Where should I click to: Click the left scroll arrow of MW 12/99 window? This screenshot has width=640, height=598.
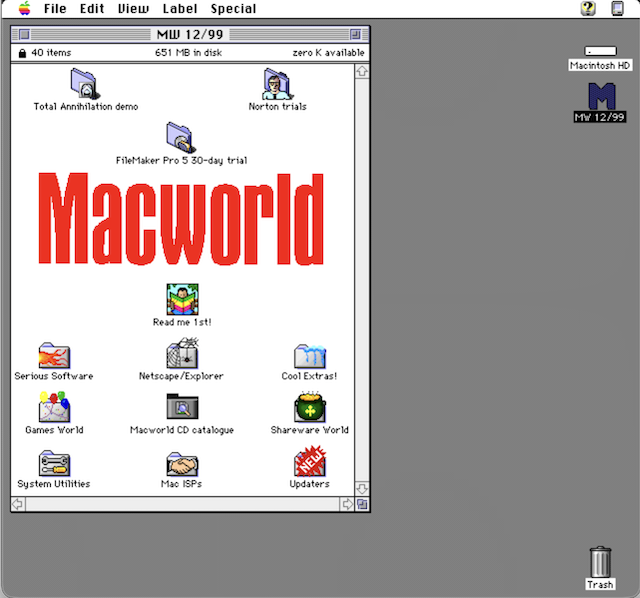coord(18,504)
